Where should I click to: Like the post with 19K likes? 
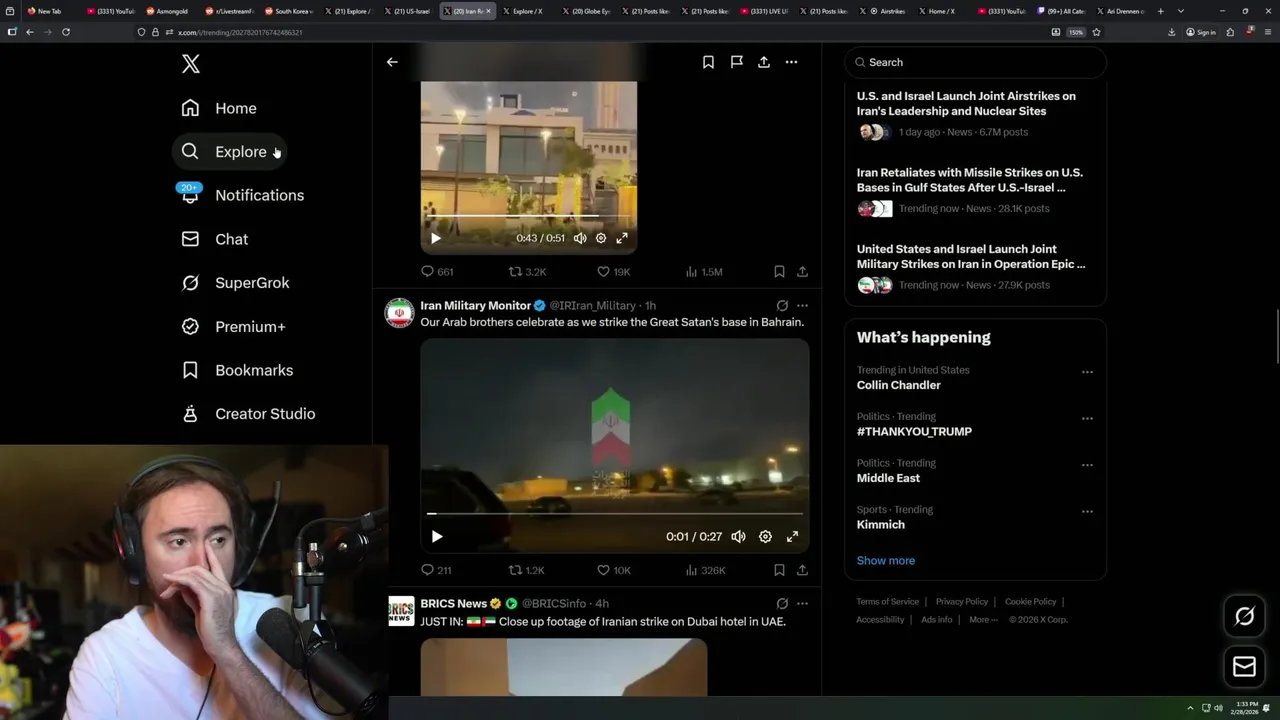(x=613, y=271)
